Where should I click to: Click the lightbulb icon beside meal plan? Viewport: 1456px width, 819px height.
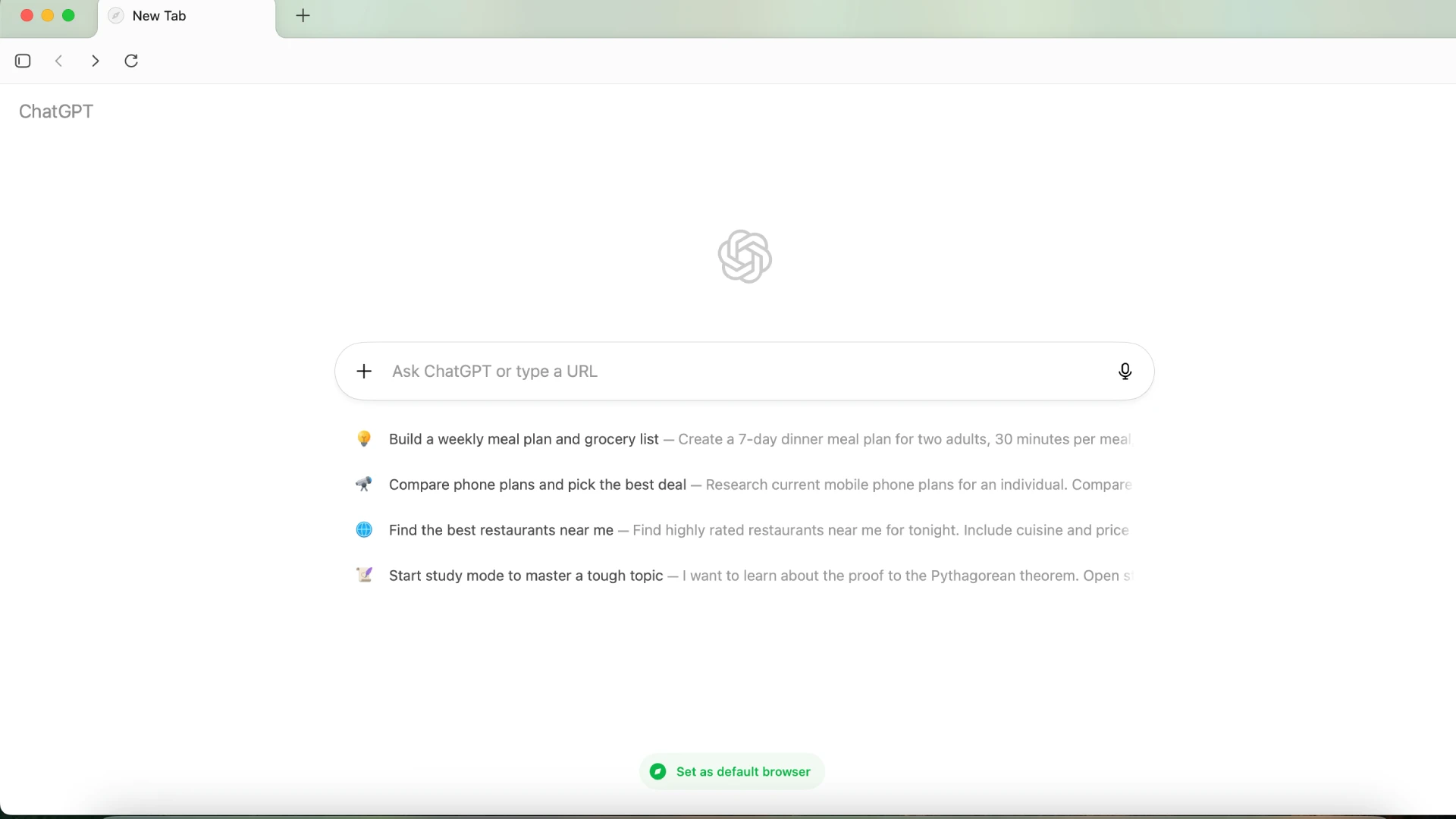coord(364,438)
